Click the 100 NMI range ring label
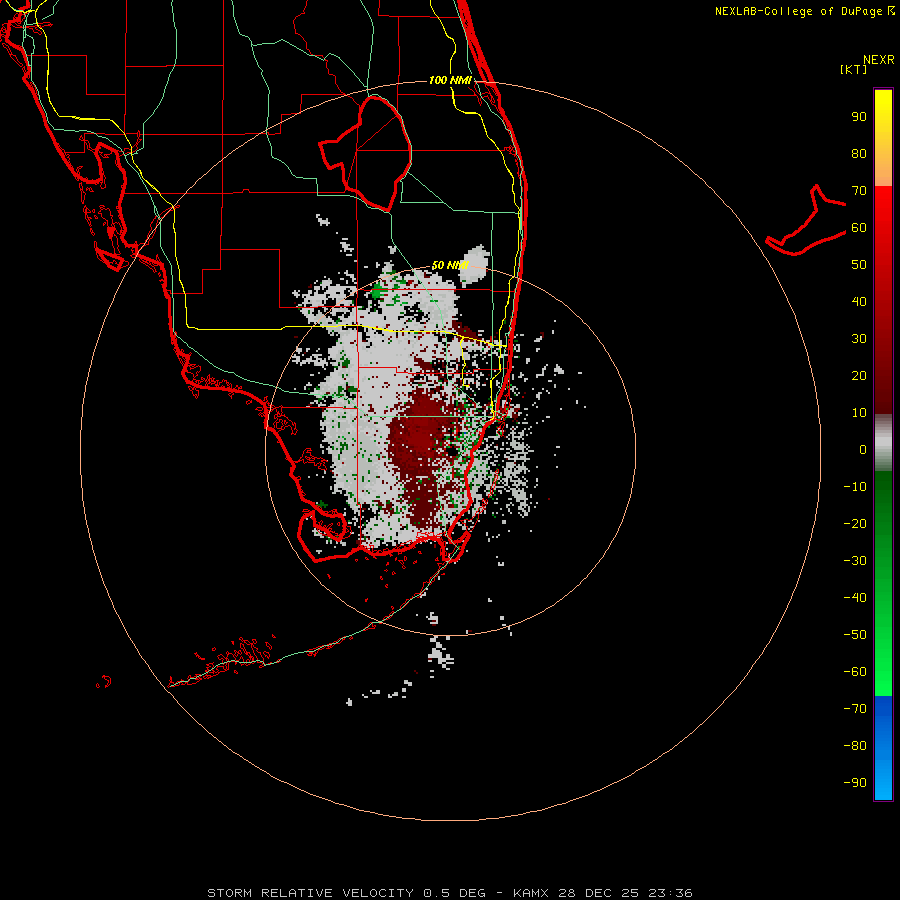 click(x=450, y=80)
